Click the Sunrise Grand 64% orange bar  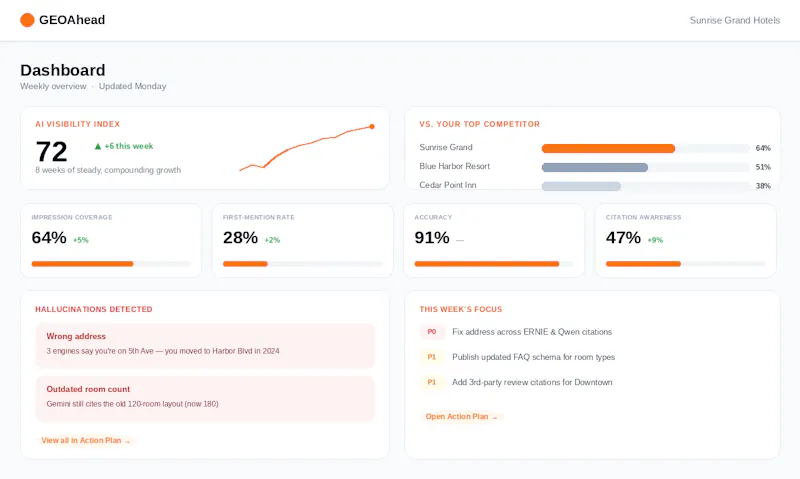click(608, 148)
